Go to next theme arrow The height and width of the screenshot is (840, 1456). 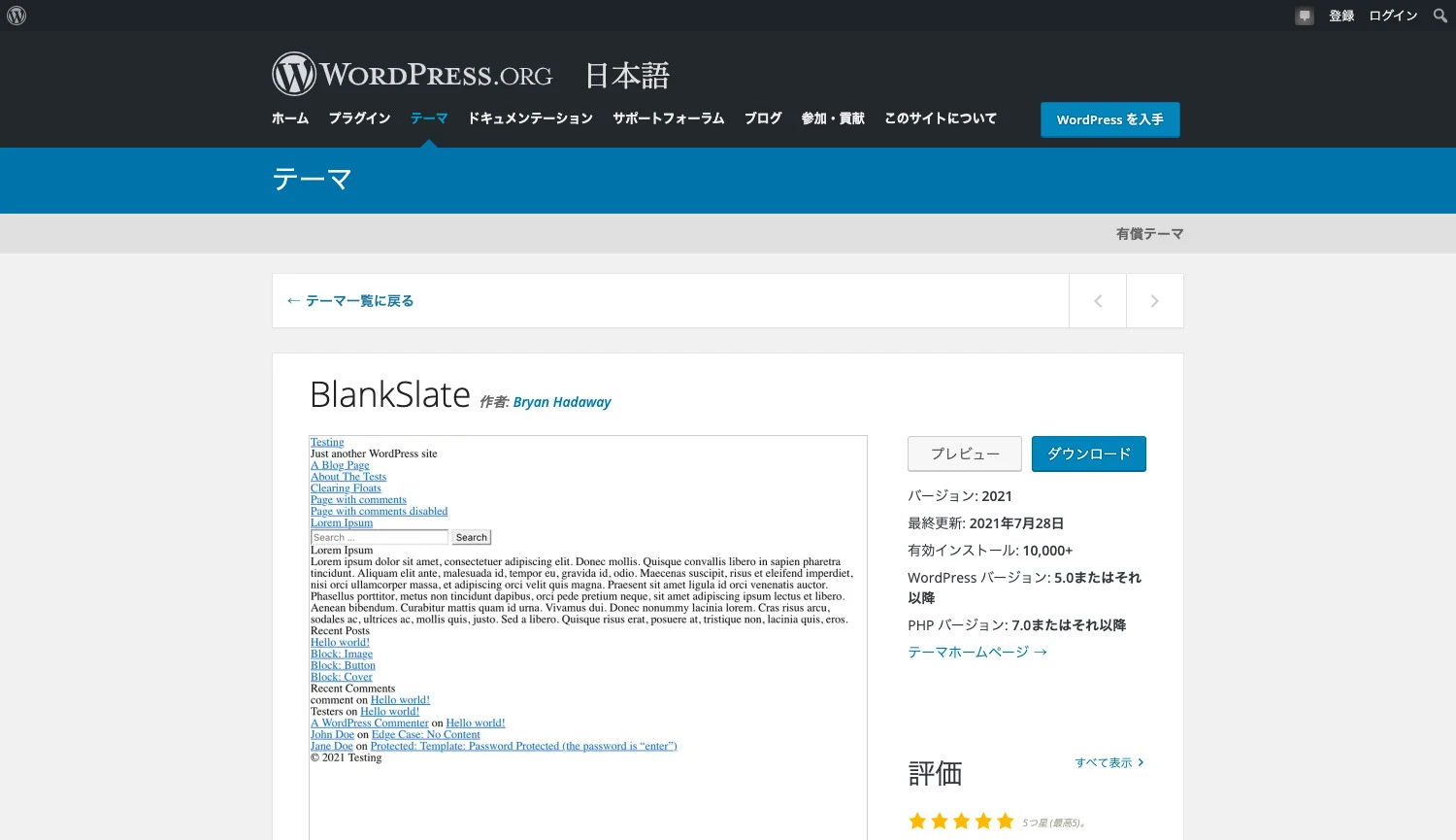1154,301
